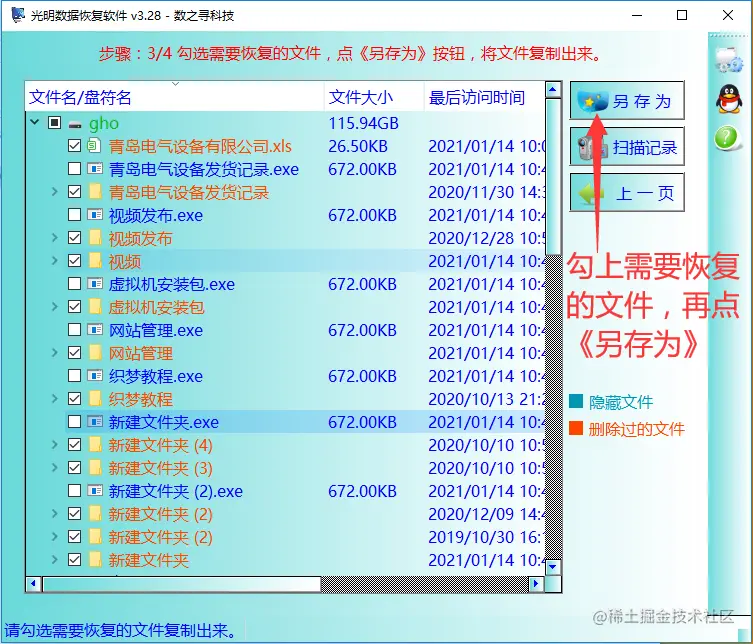This screenshot has height=644, width=753.
Task: Click the green help question mark icon
Action: point(727,138)
